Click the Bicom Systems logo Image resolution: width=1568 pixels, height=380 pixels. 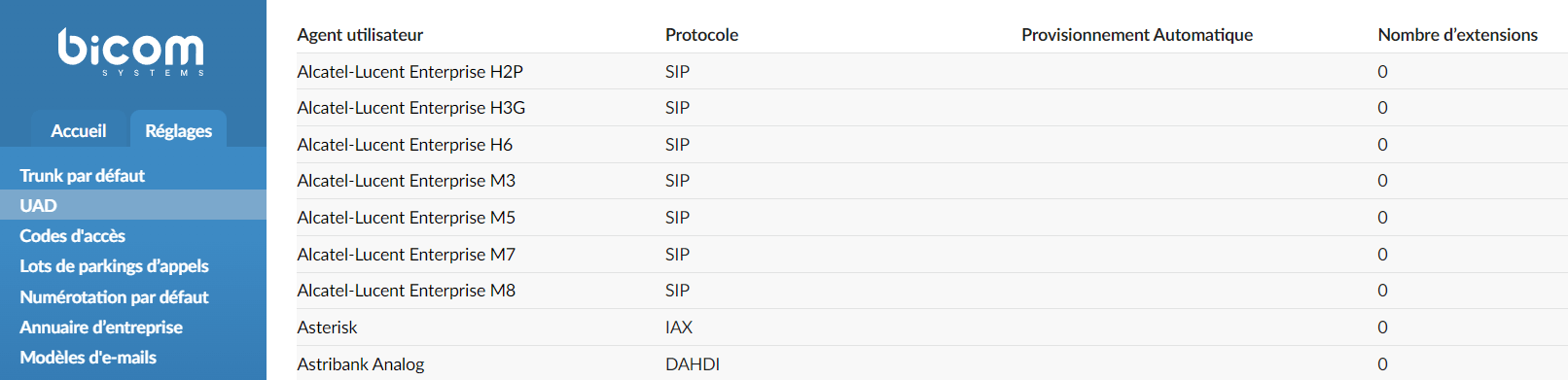[131, 52]
